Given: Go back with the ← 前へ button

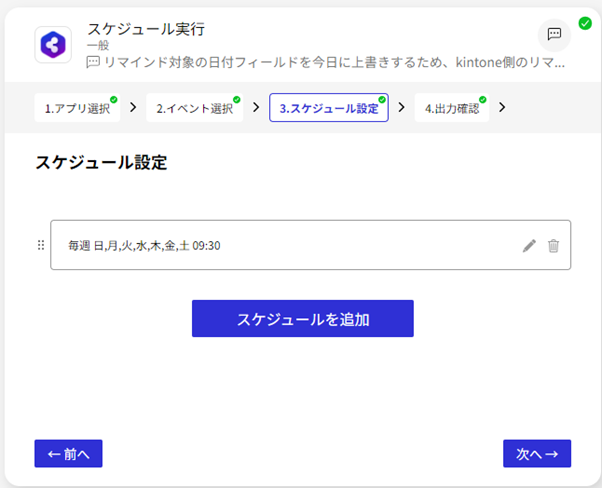Looking at the screenshot, I should click(x=68, y=454).
